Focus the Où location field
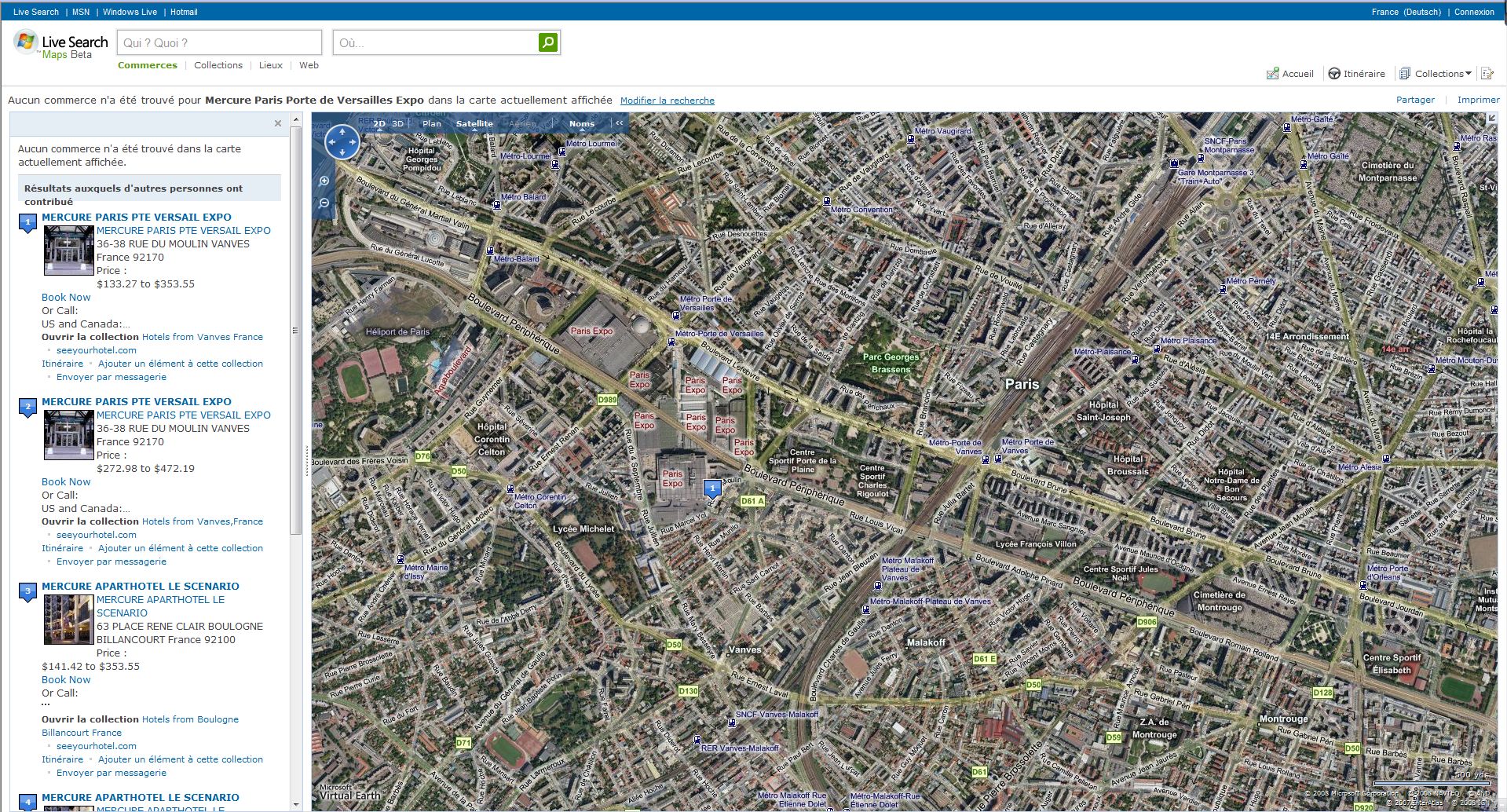This screenshot has height=812, width=1507. (x=435, y=42)
